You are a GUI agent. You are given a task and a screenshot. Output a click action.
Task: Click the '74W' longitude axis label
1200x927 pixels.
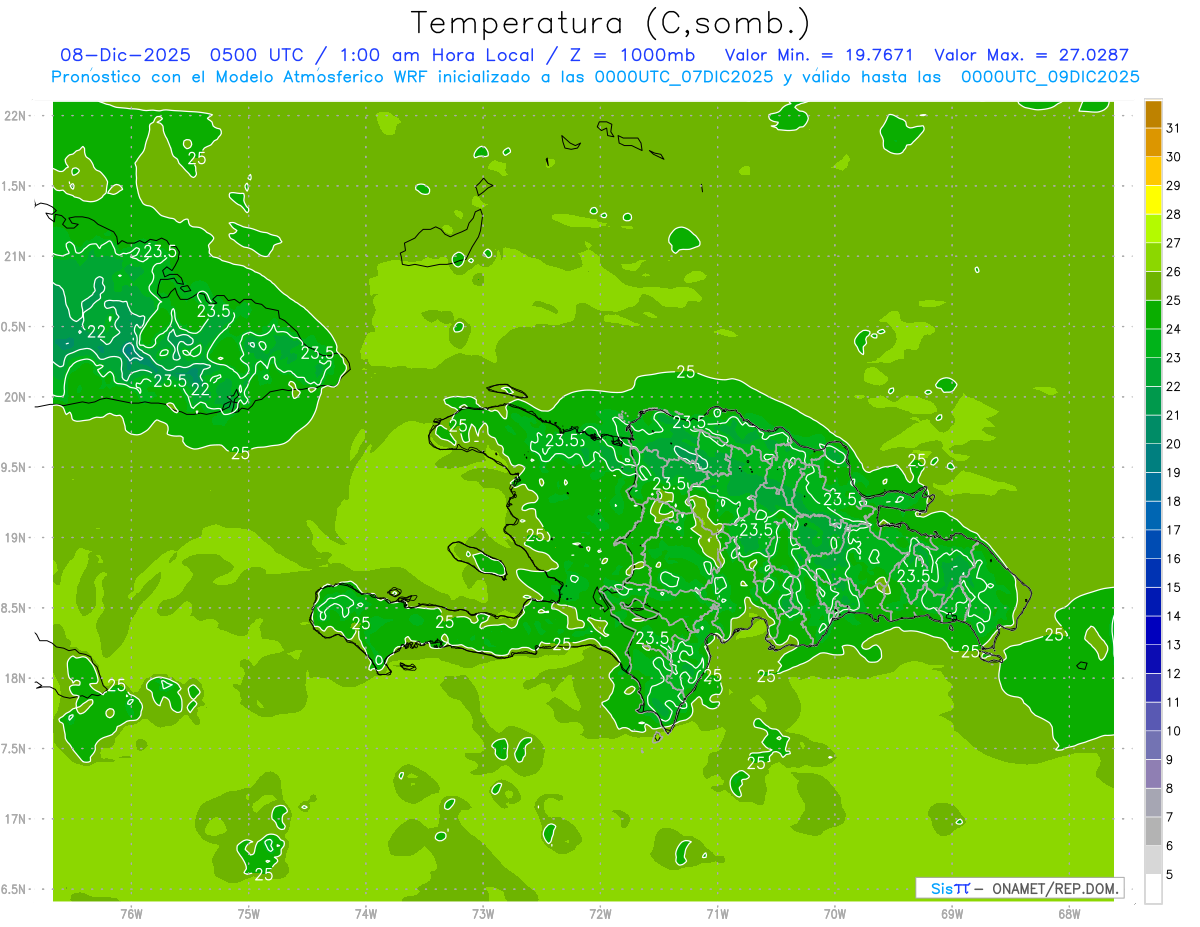click(366, 914)
